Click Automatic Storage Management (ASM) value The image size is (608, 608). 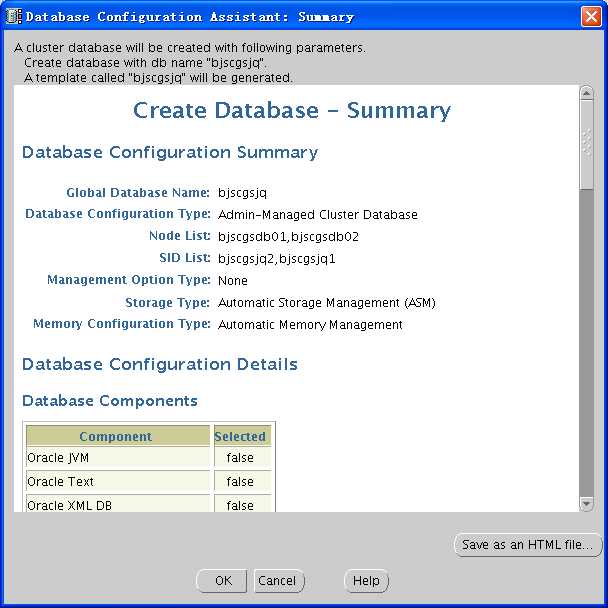tap(327, 302)
